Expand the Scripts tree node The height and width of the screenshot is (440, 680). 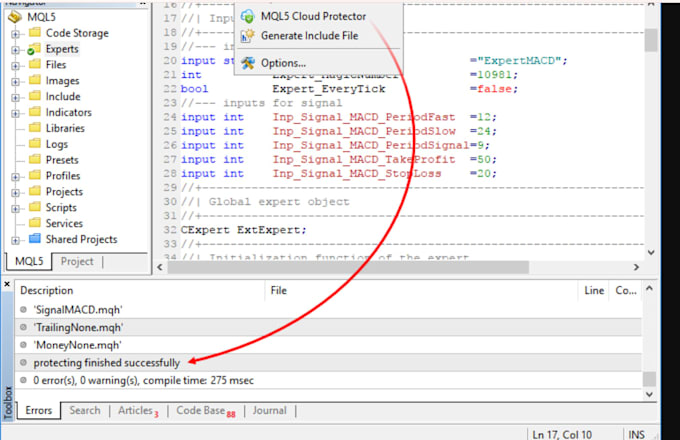pyautogui.click(x=16, y=209)
